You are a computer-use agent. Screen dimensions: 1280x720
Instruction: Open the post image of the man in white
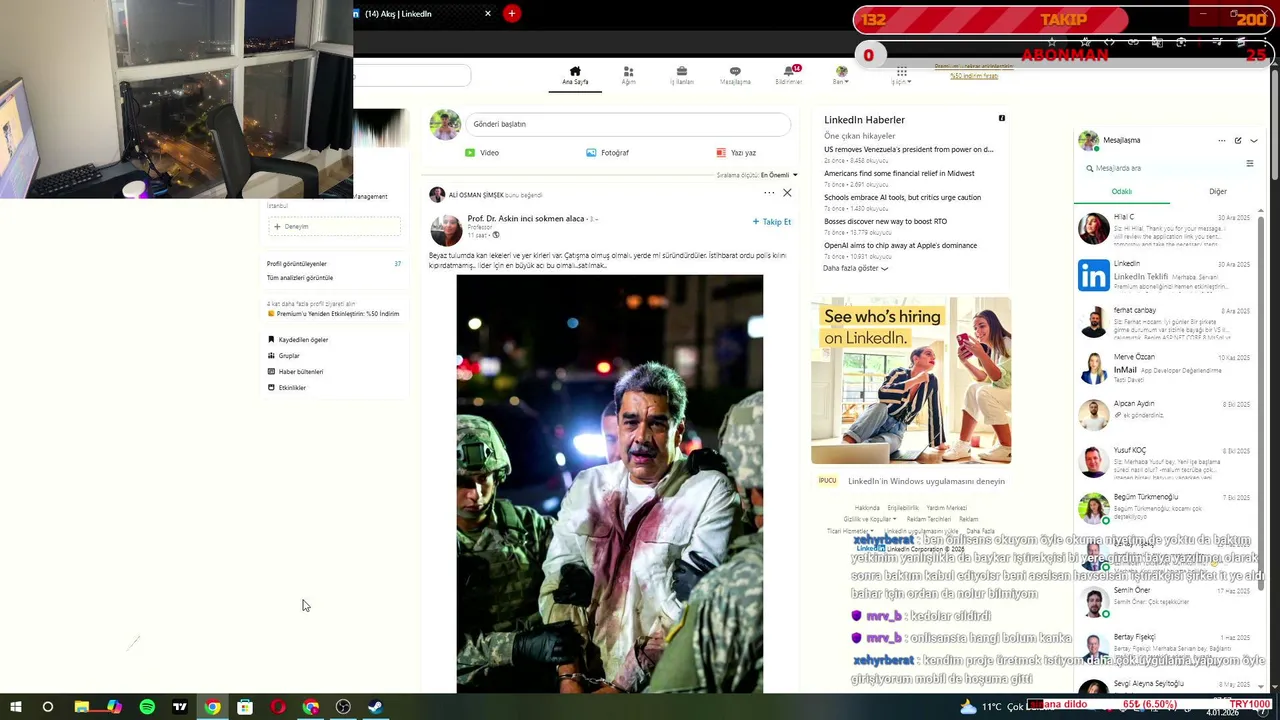[610, 484]
